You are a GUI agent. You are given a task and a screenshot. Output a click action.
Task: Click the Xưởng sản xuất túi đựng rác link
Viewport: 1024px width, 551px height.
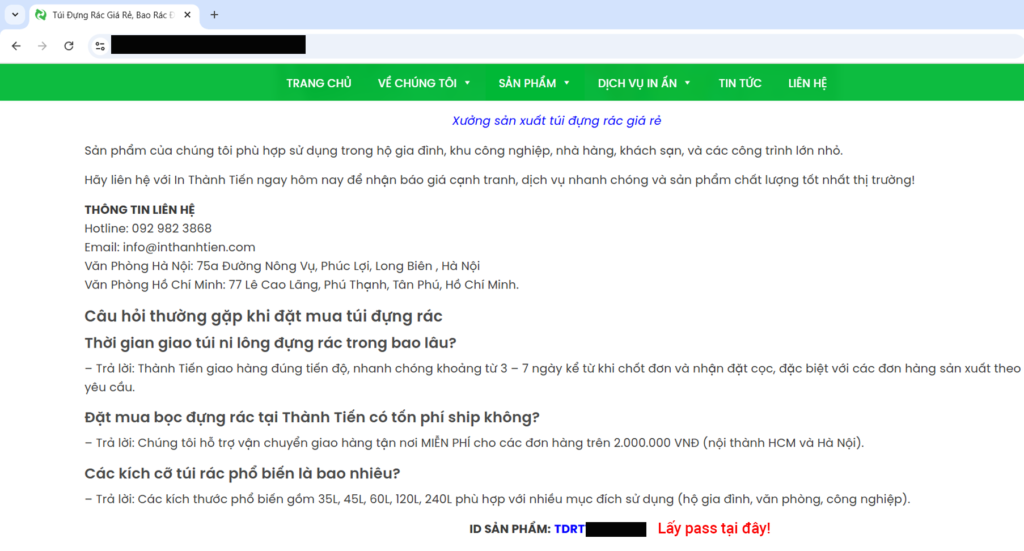tap(555, 121)
